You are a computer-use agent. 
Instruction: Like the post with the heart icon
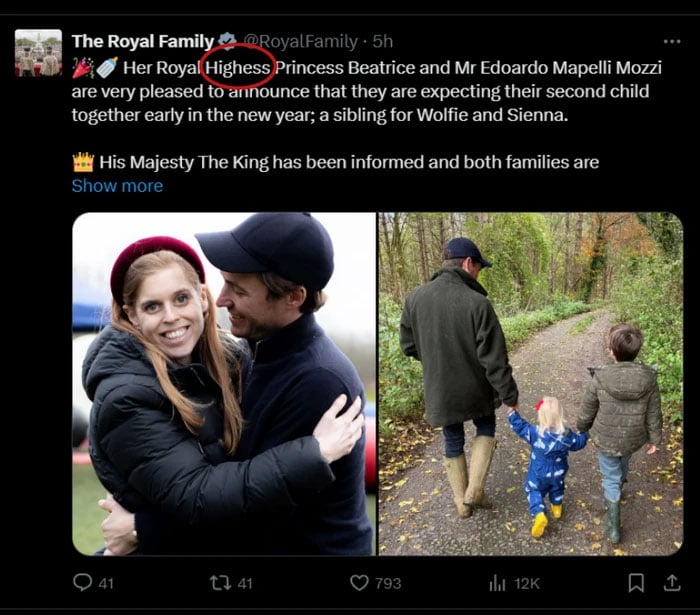click(359, 582)
